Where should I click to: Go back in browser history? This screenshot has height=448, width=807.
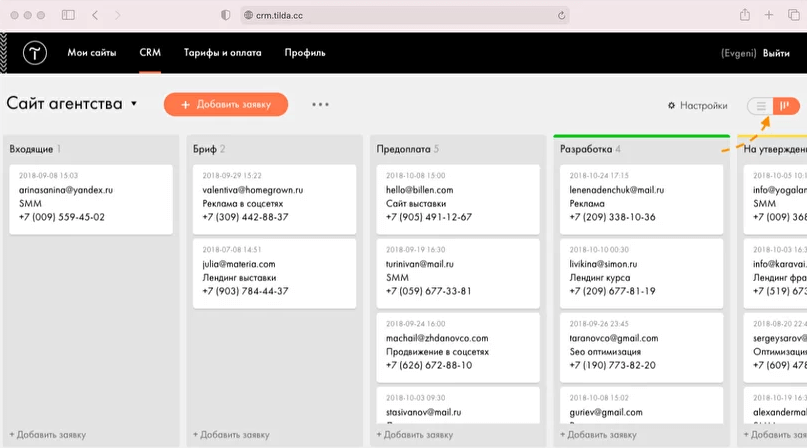point(95,15)
